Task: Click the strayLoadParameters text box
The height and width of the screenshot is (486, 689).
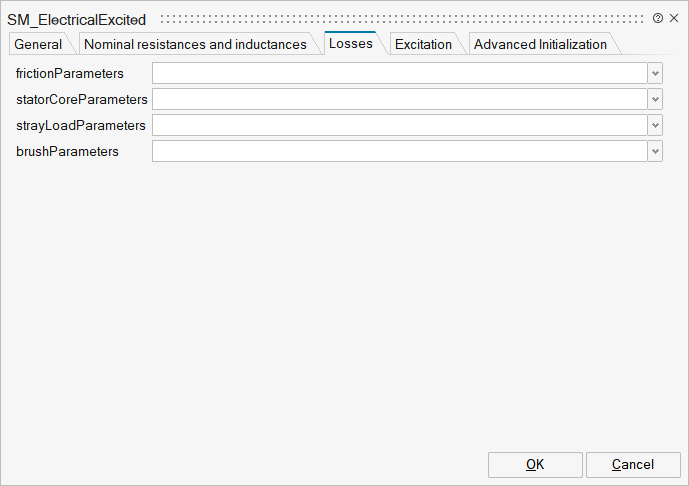Action: 399,125
